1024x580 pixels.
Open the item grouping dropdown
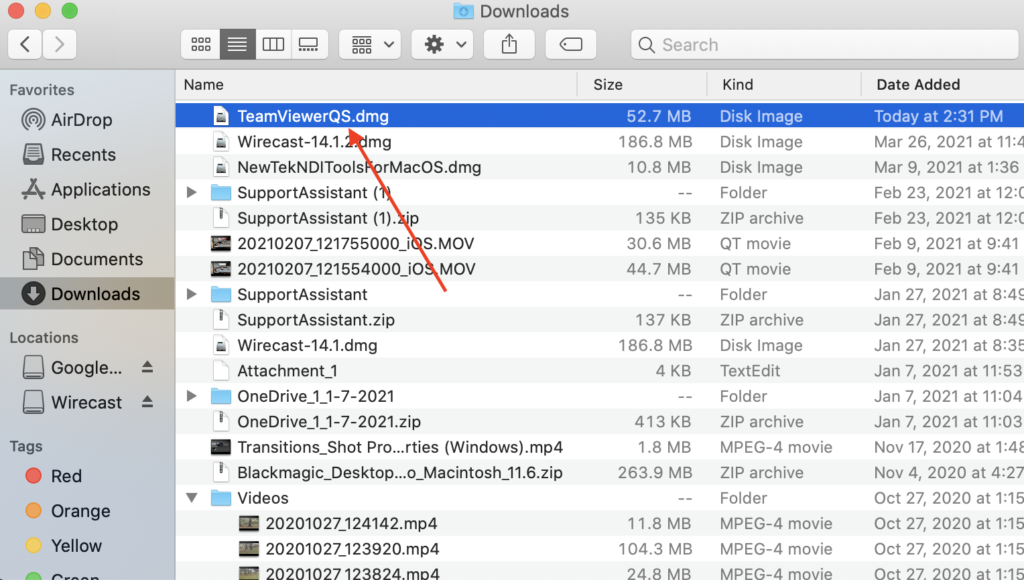[370, 44]
